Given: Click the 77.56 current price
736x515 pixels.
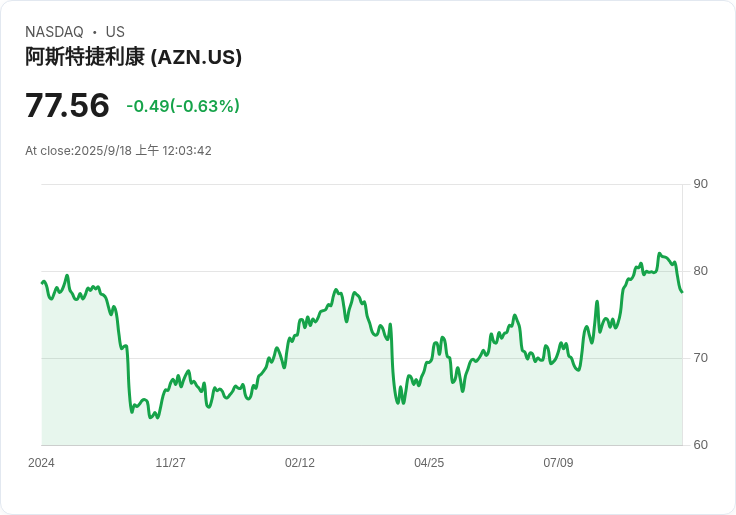Looking at the screenshot, I should [67, 105].
